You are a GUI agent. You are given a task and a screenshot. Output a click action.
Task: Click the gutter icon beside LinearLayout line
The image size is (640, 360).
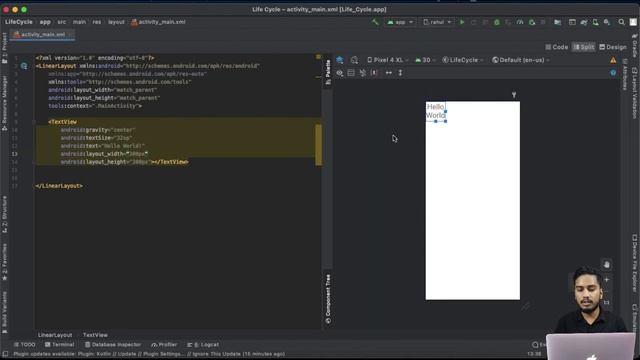click(x=24, y=66)
